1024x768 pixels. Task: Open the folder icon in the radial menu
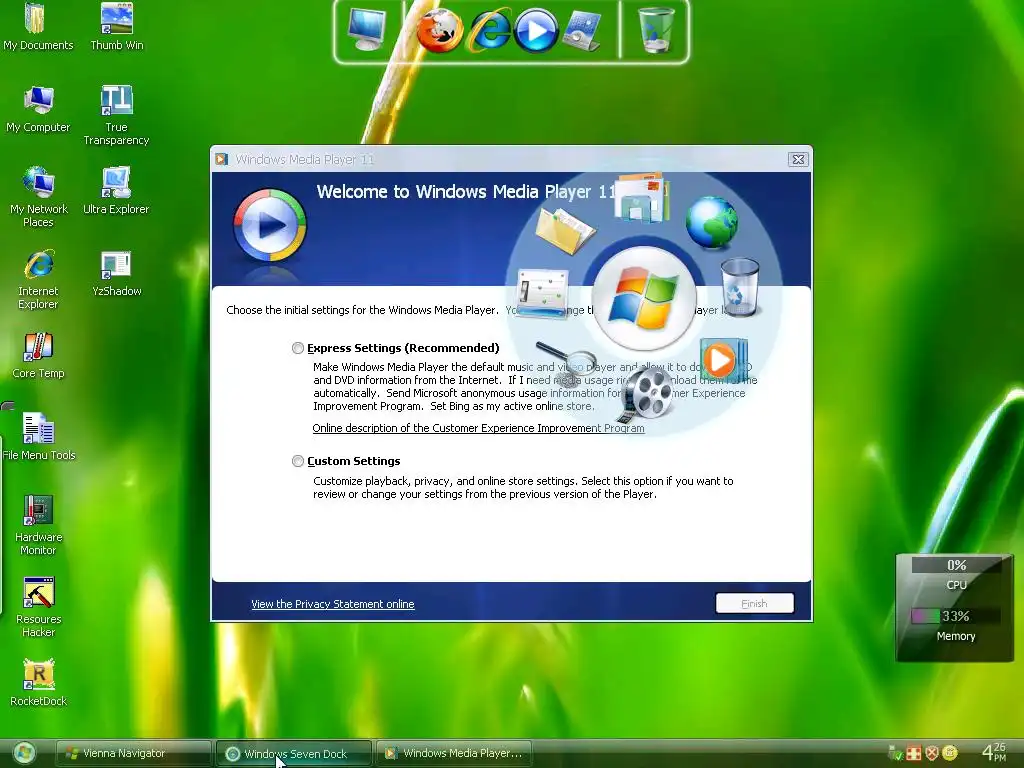565,231
